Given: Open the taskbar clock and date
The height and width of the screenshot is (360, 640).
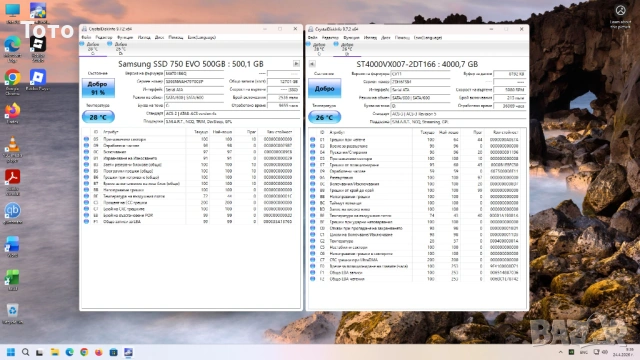Looking at the screenshot, I should coord(623,352).
